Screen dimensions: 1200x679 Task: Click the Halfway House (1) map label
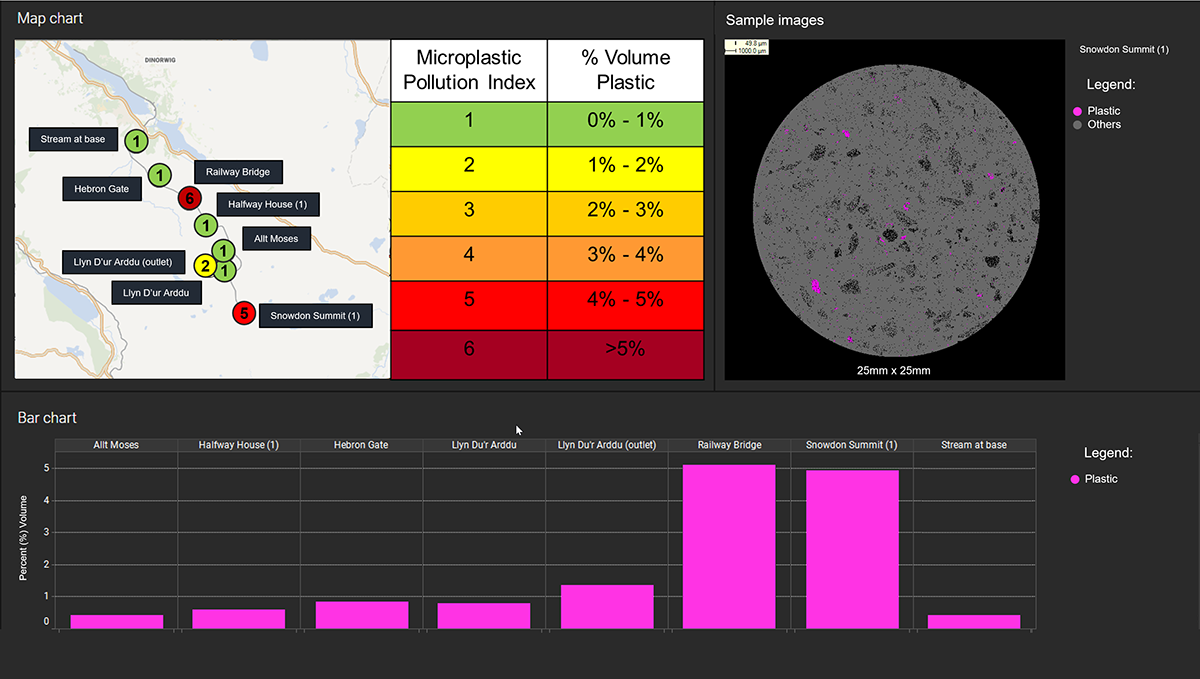point(268,205)
